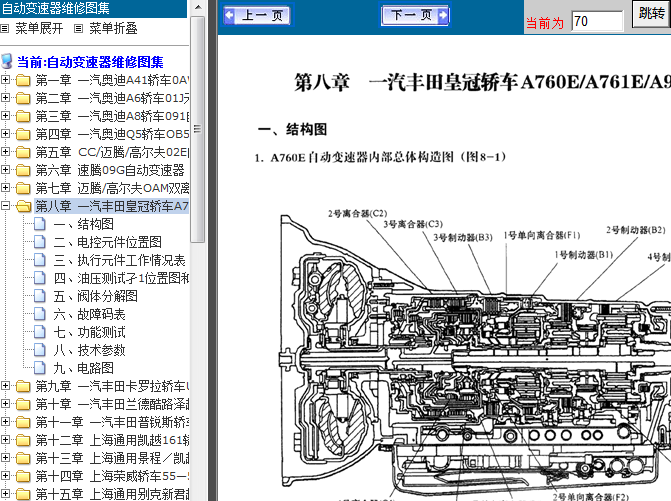This screenshot has height=501, width=671.
Task: Click folder icon of 第六章
Action: (x=23, y=170)
